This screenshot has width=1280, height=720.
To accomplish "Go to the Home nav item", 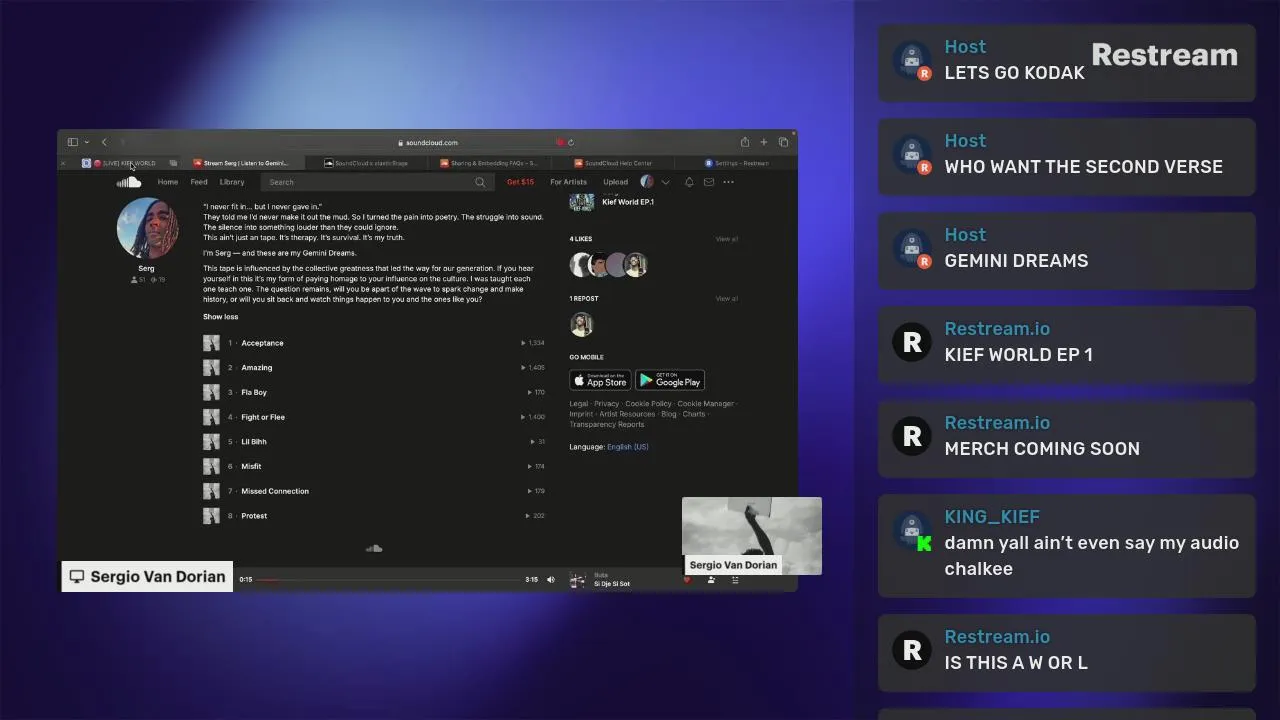I will click(x=168, y=182).
